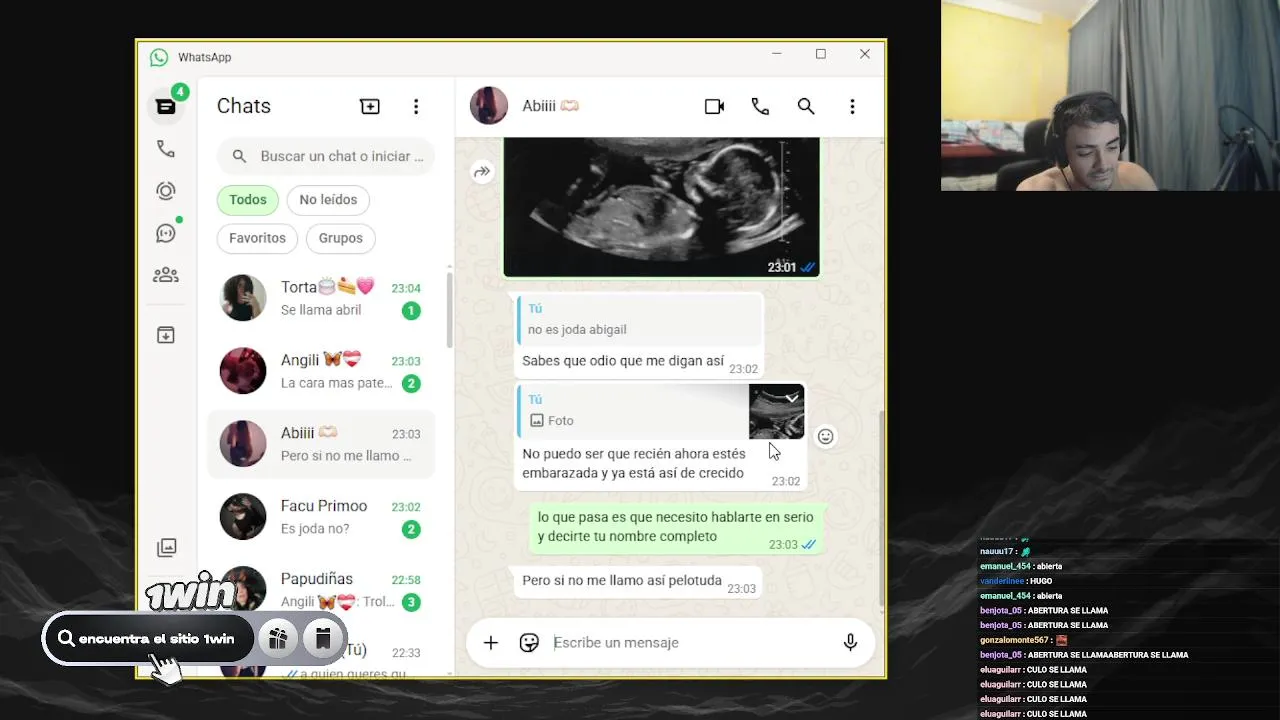Viewport: 1280px width, 720px height.
Task: Click the search magnifier icon in chat search
Action: click(x=239, y=156)
